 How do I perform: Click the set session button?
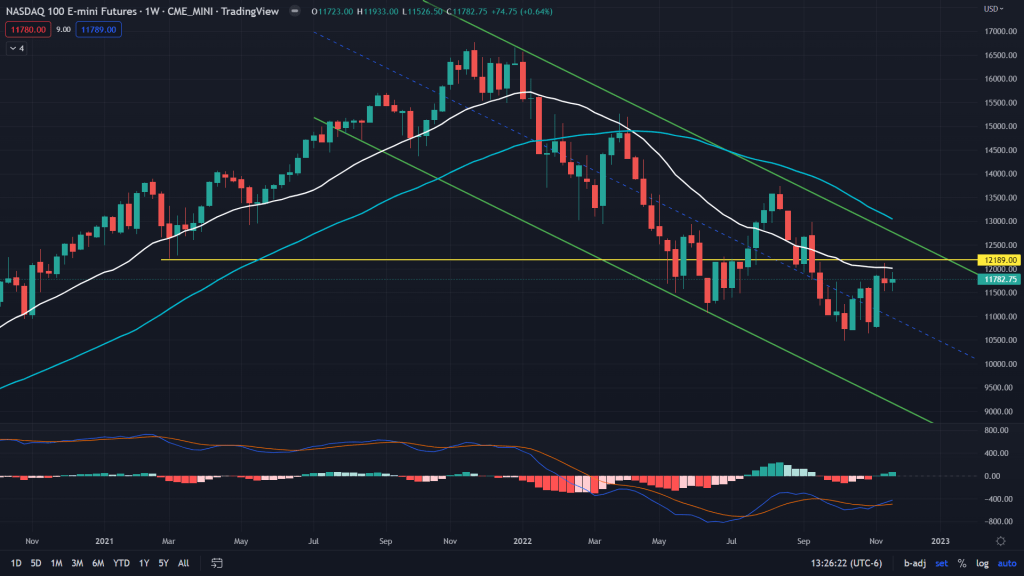click(x=942, y=563)
